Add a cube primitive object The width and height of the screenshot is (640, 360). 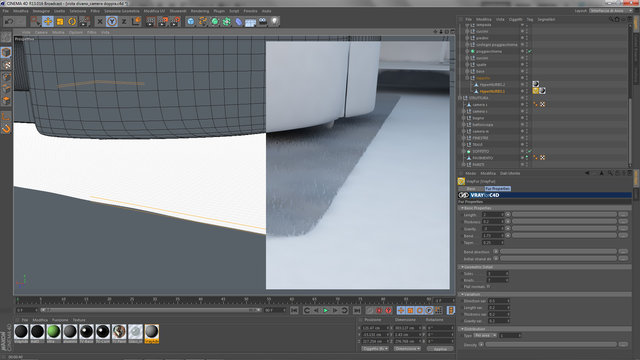191,21
